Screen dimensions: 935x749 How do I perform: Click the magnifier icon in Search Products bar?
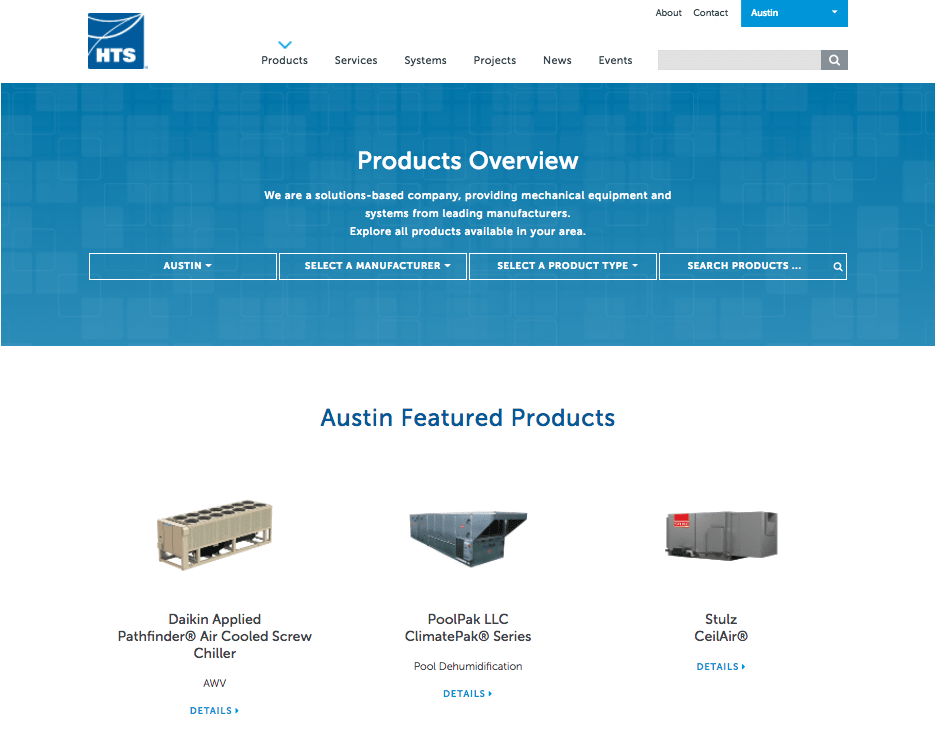coord(837,266)
